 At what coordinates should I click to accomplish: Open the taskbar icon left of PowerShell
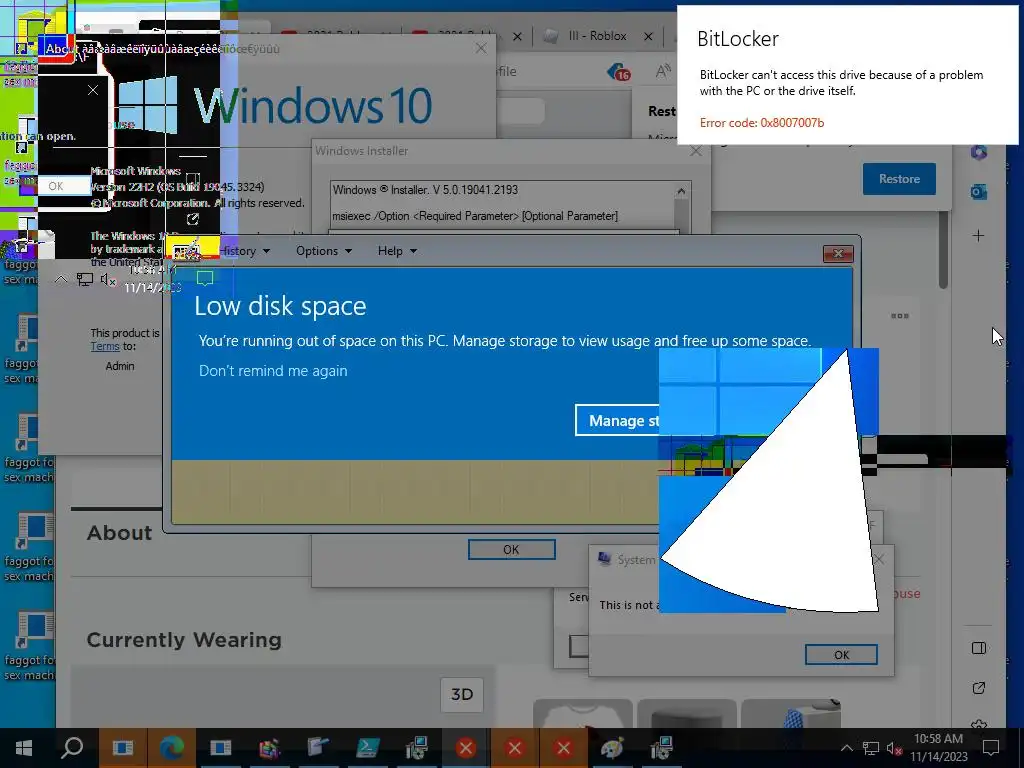(x=318, y=748)
